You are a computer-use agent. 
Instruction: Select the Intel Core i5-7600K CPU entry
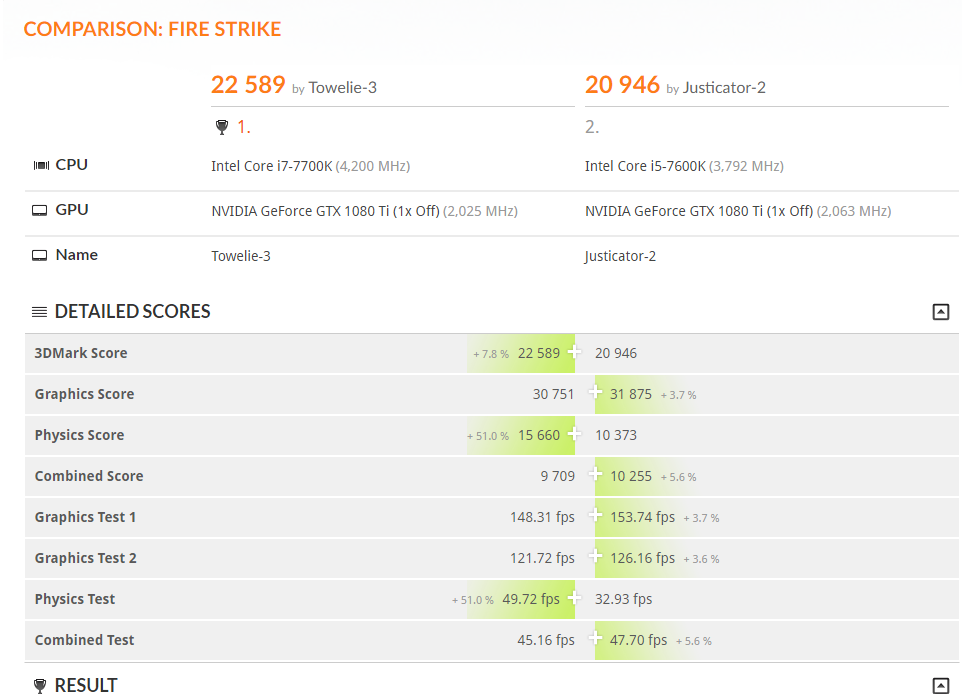[x=645, y=166]
